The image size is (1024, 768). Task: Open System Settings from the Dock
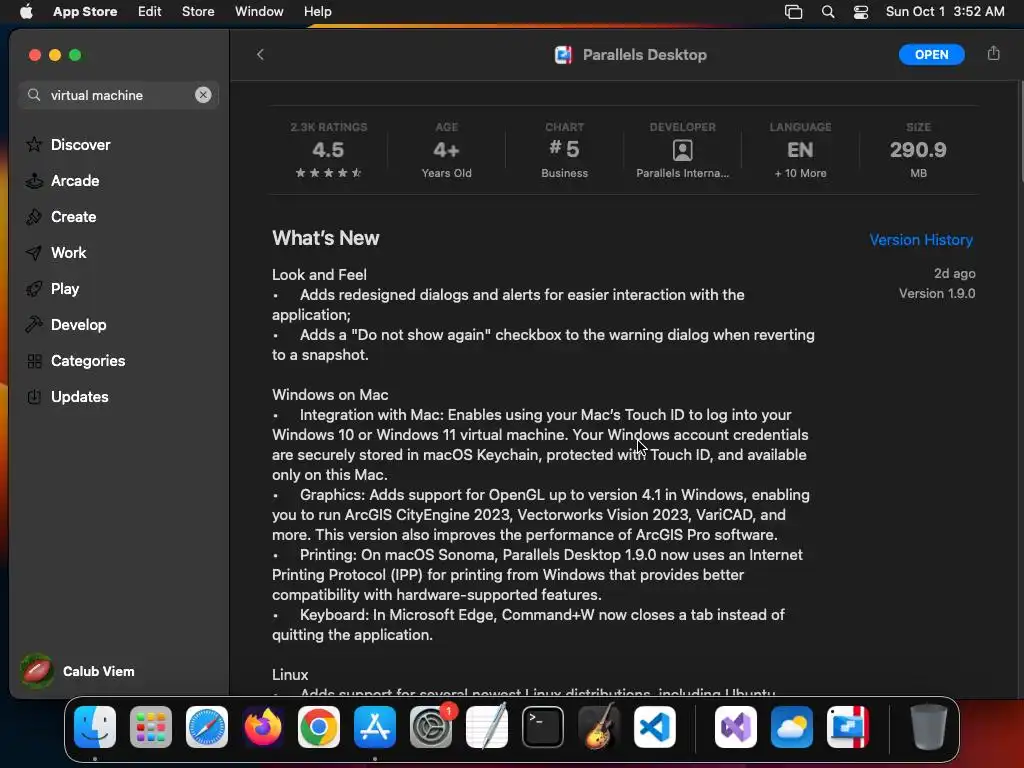[431, 727]
